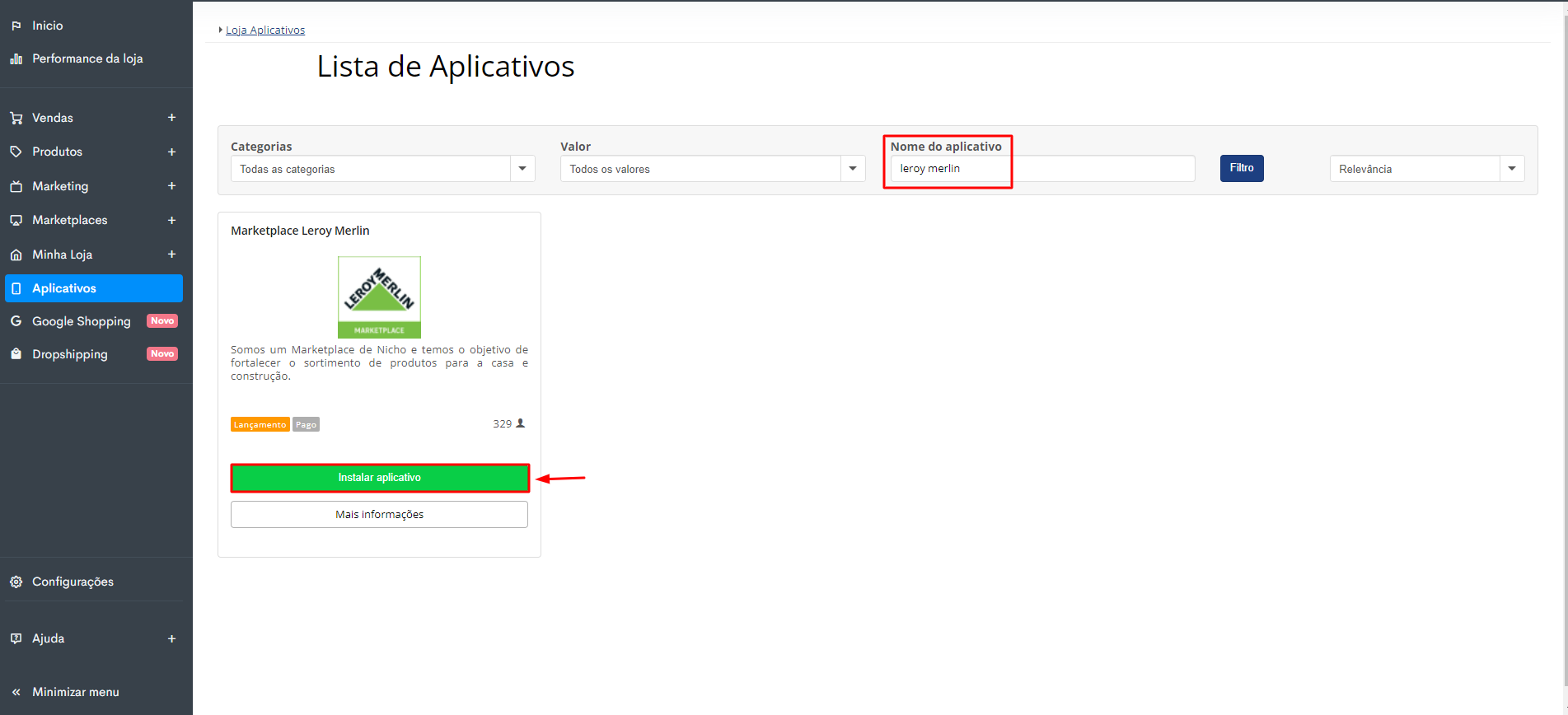This screenshot has width=1568, height=715.
Task: Click the Marketing bag icon
Action: click(x=16, y=186)
